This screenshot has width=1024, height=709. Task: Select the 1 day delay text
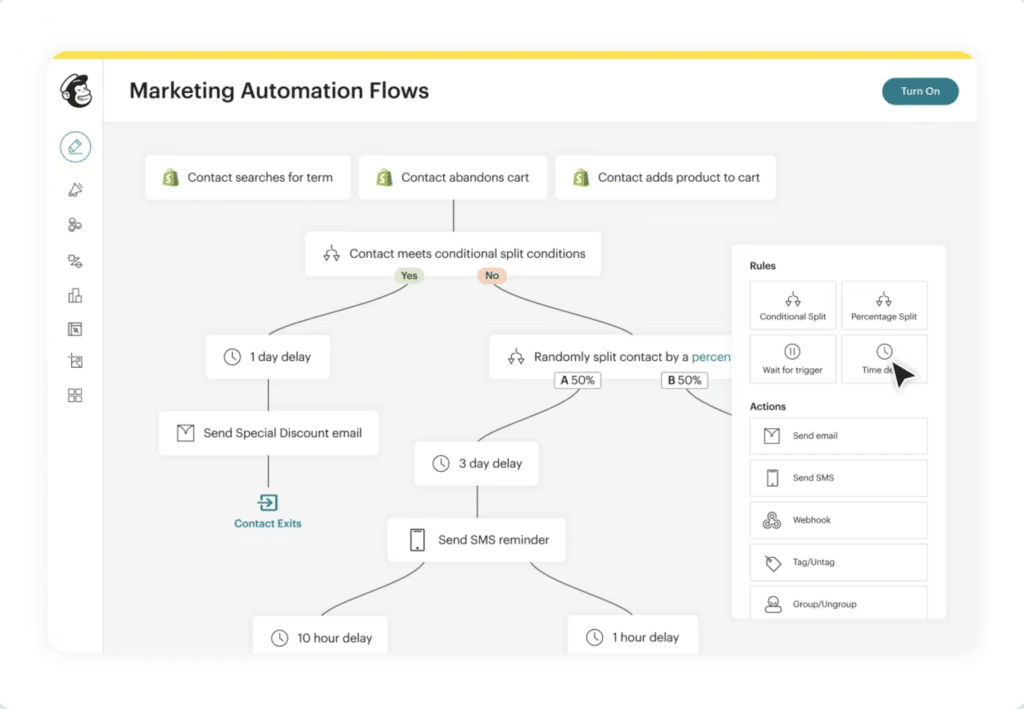[280, 357]
